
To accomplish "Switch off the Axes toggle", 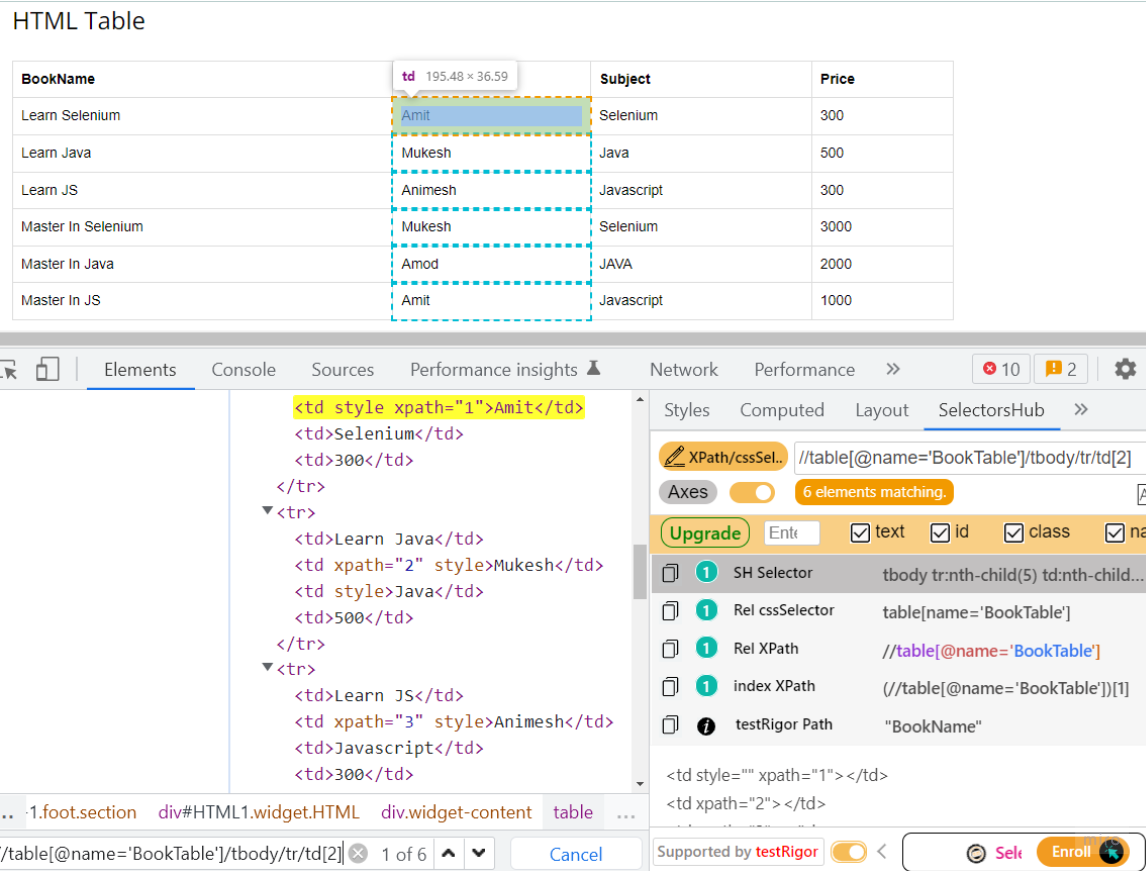I will coord(752,492).
